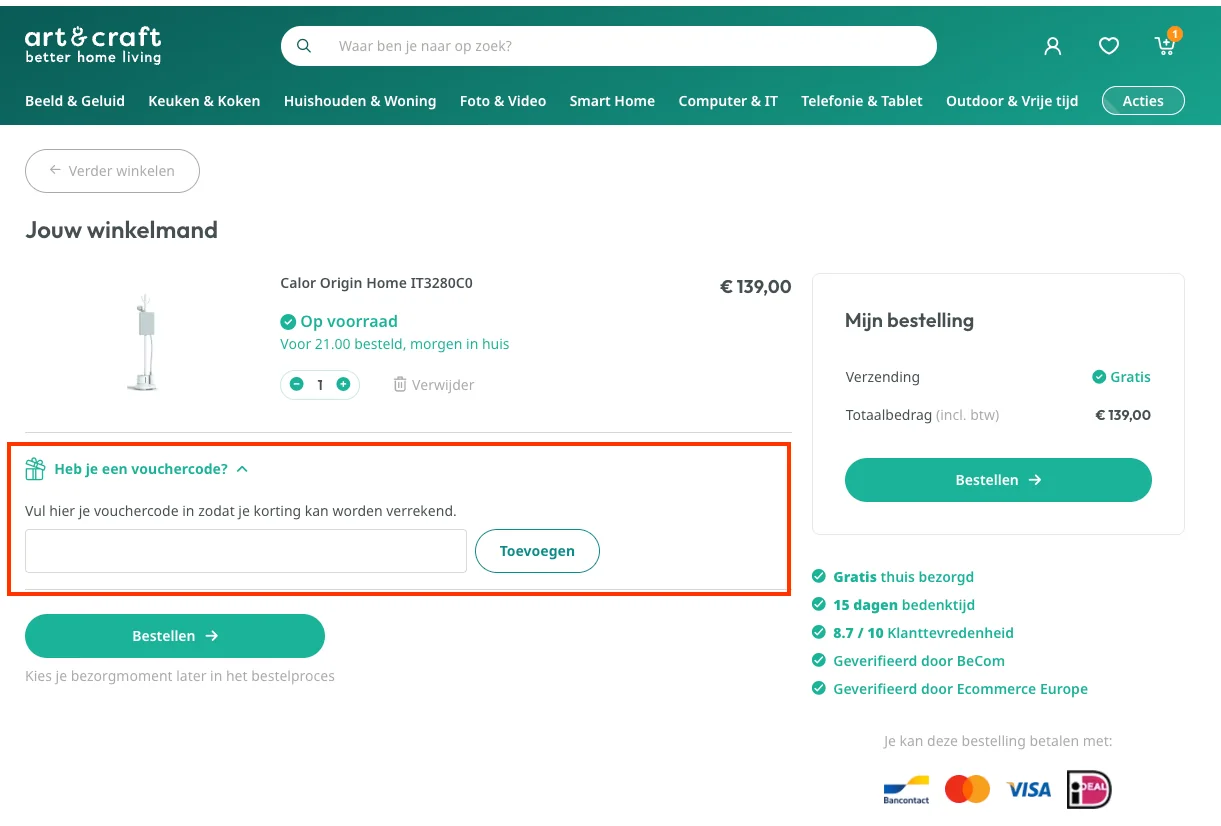Open the Smart Home menu category
Screen dimensions: 1221x826
click(x=612, y=101)
